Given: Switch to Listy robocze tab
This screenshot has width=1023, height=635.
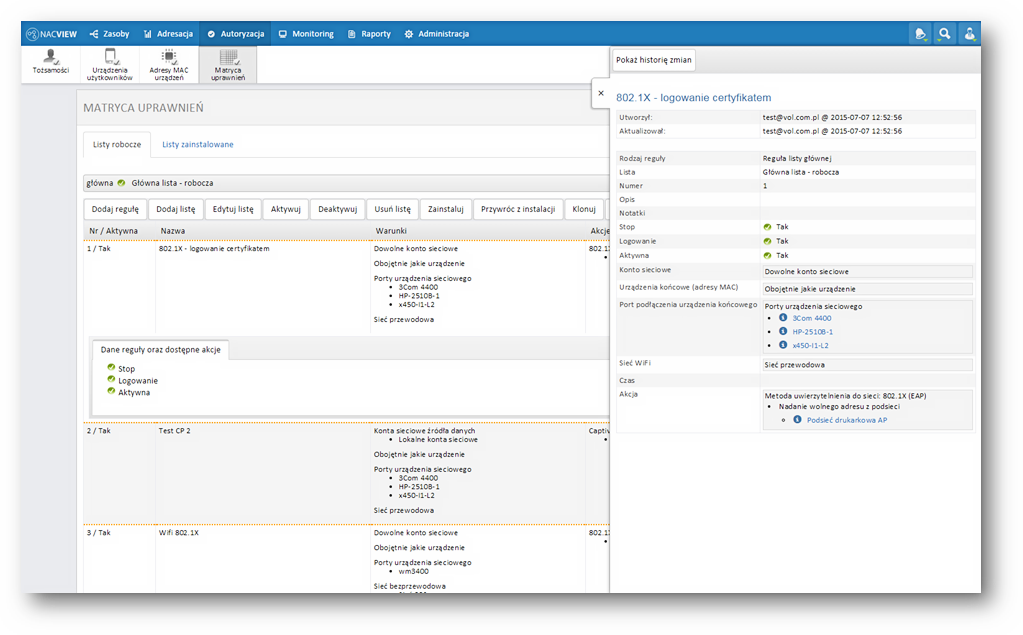Looking at the screenshot, I should 117,144.
